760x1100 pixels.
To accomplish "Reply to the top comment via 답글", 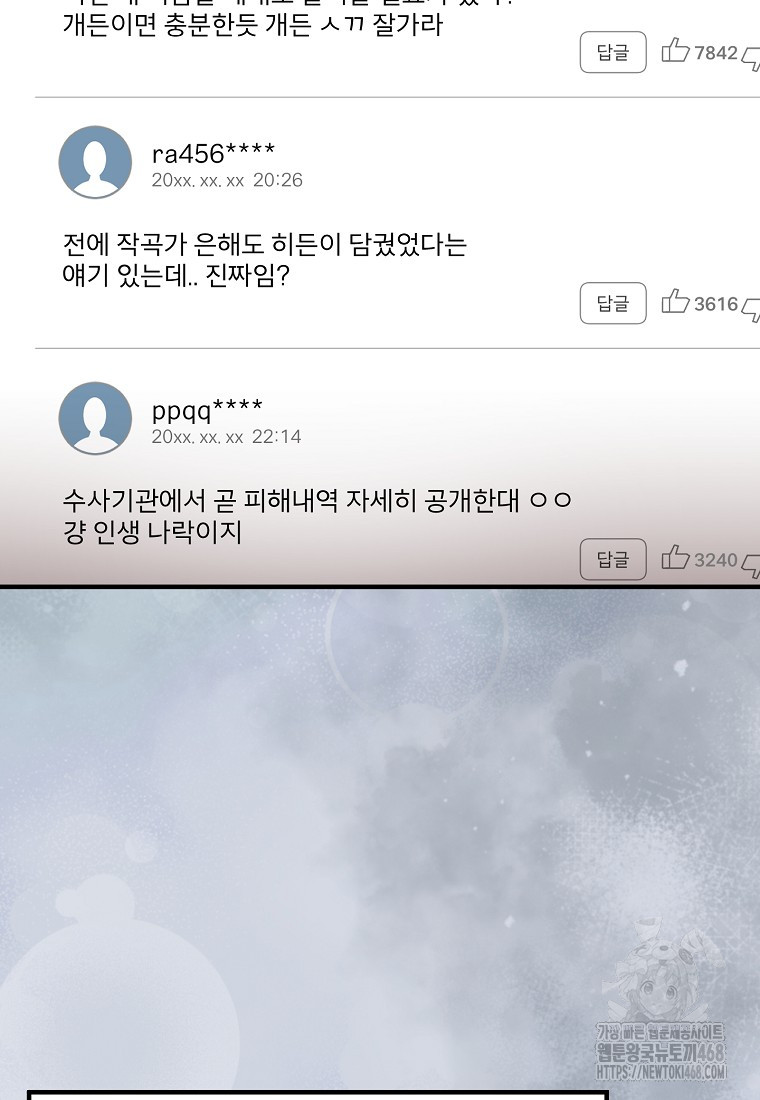I will coord(613,52).
